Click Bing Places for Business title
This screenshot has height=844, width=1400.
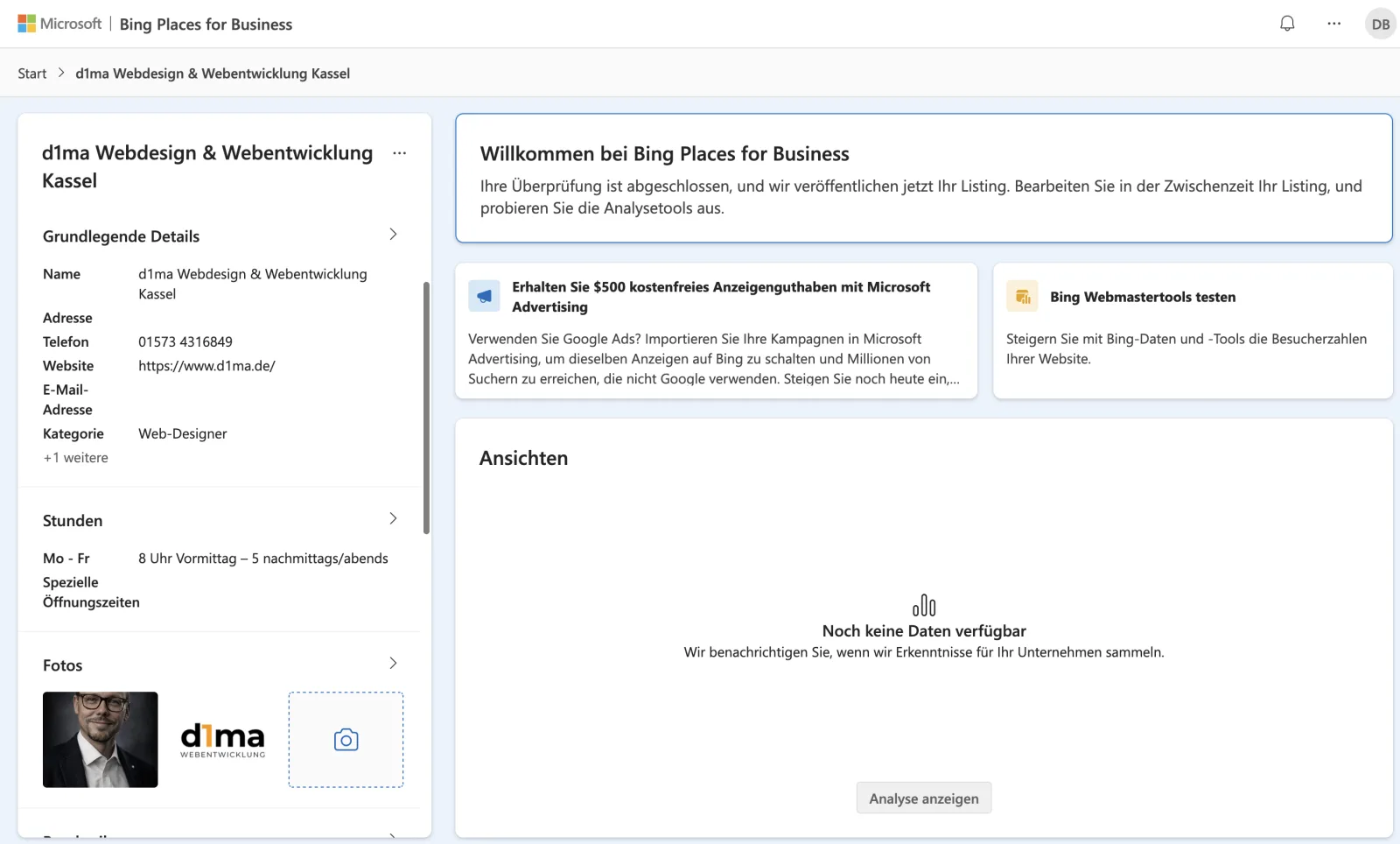tap(206, 25)
